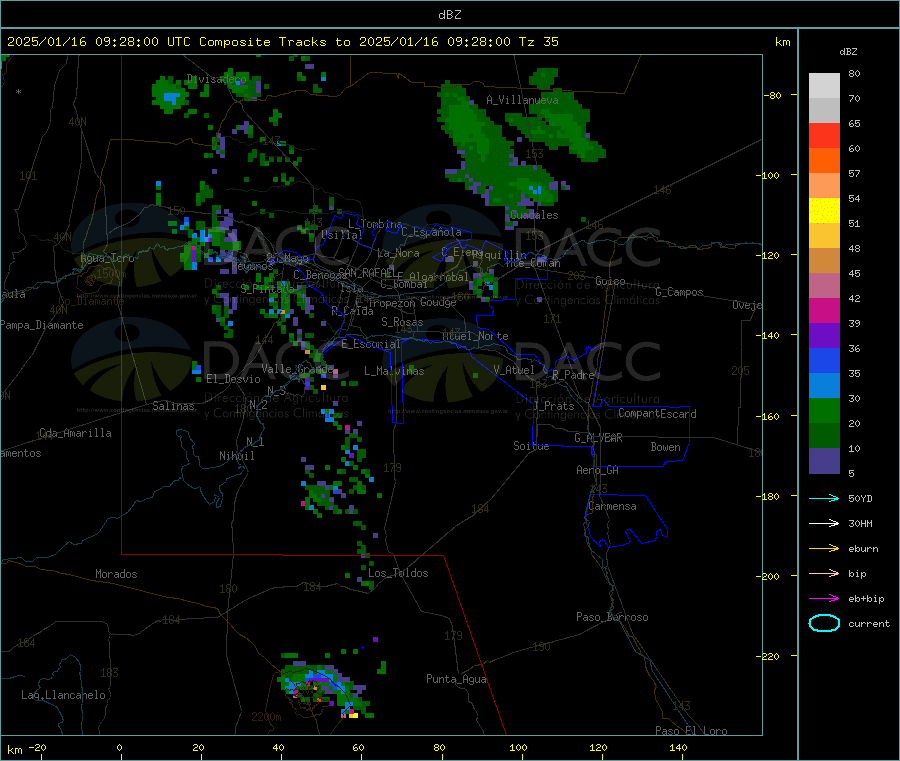900x761 pixels.
Task: Click the 'Tz 35' threshold text
Action: click(x=538, y=42)
